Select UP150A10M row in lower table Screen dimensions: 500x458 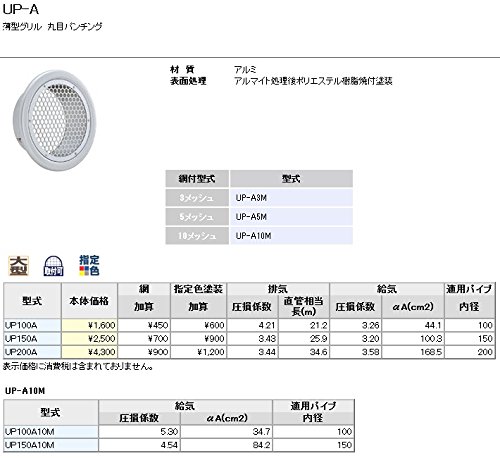[x=51, y=445]
